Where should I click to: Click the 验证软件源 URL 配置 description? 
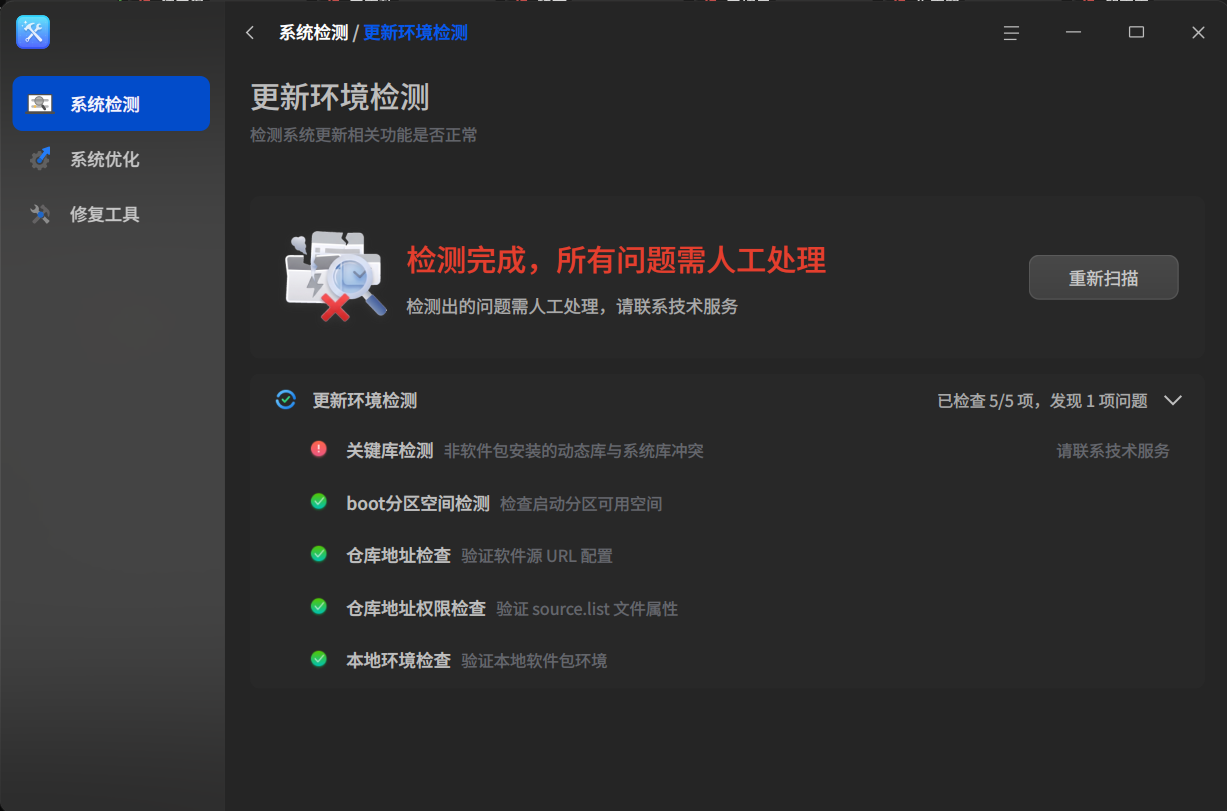[537, 556]
